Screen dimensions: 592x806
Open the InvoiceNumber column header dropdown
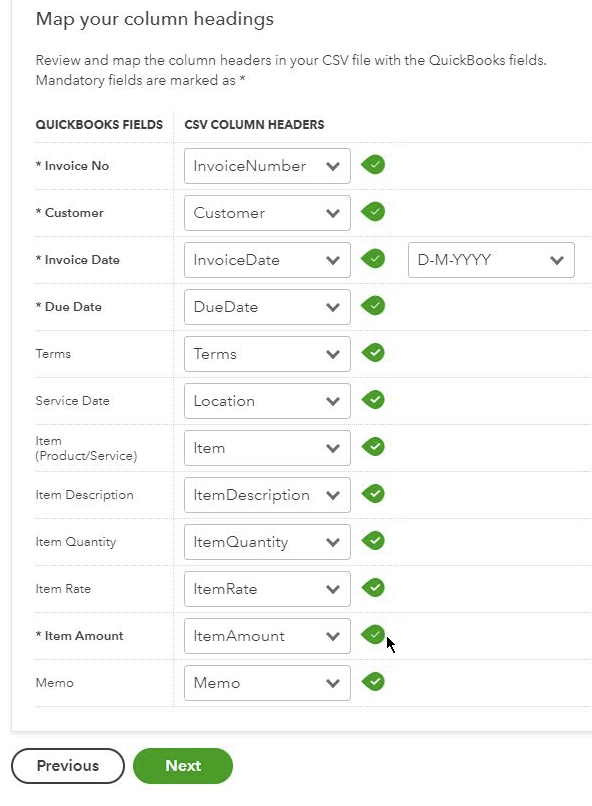pos(267,166)
